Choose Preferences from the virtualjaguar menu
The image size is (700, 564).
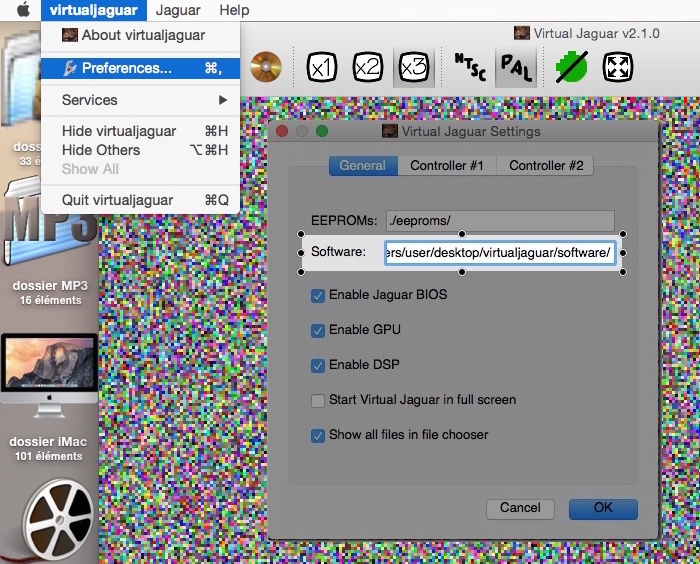click(x=126, y=68)
